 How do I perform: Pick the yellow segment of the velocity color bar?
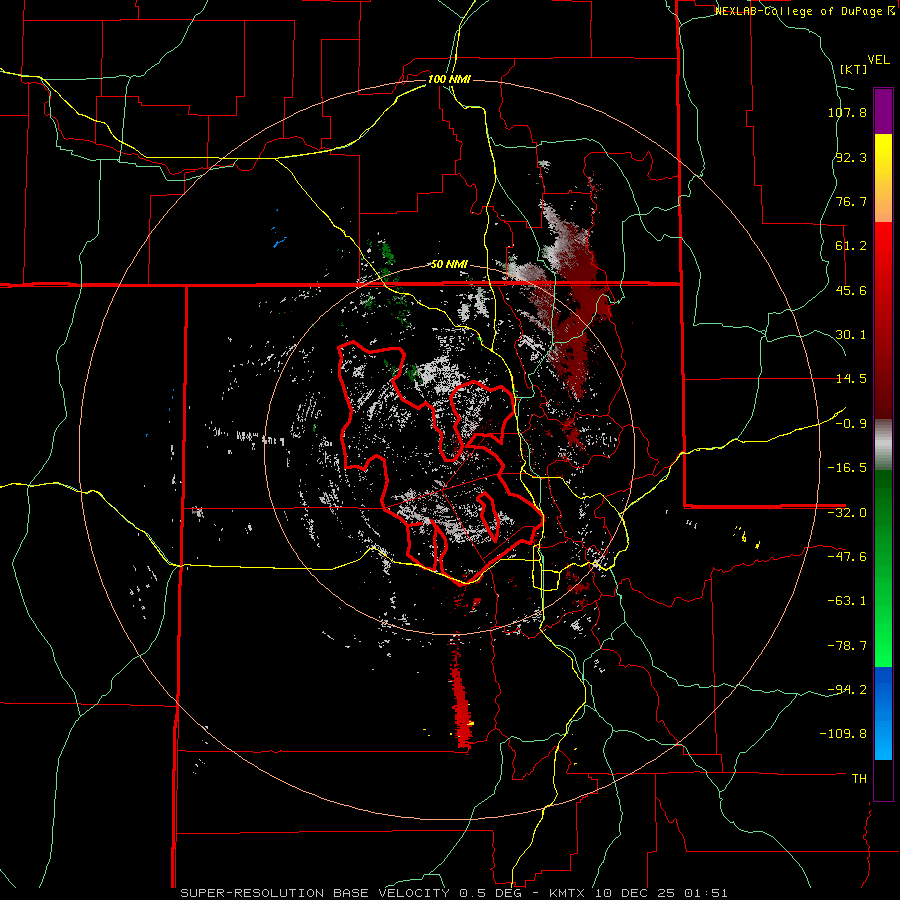pos(883,178)
